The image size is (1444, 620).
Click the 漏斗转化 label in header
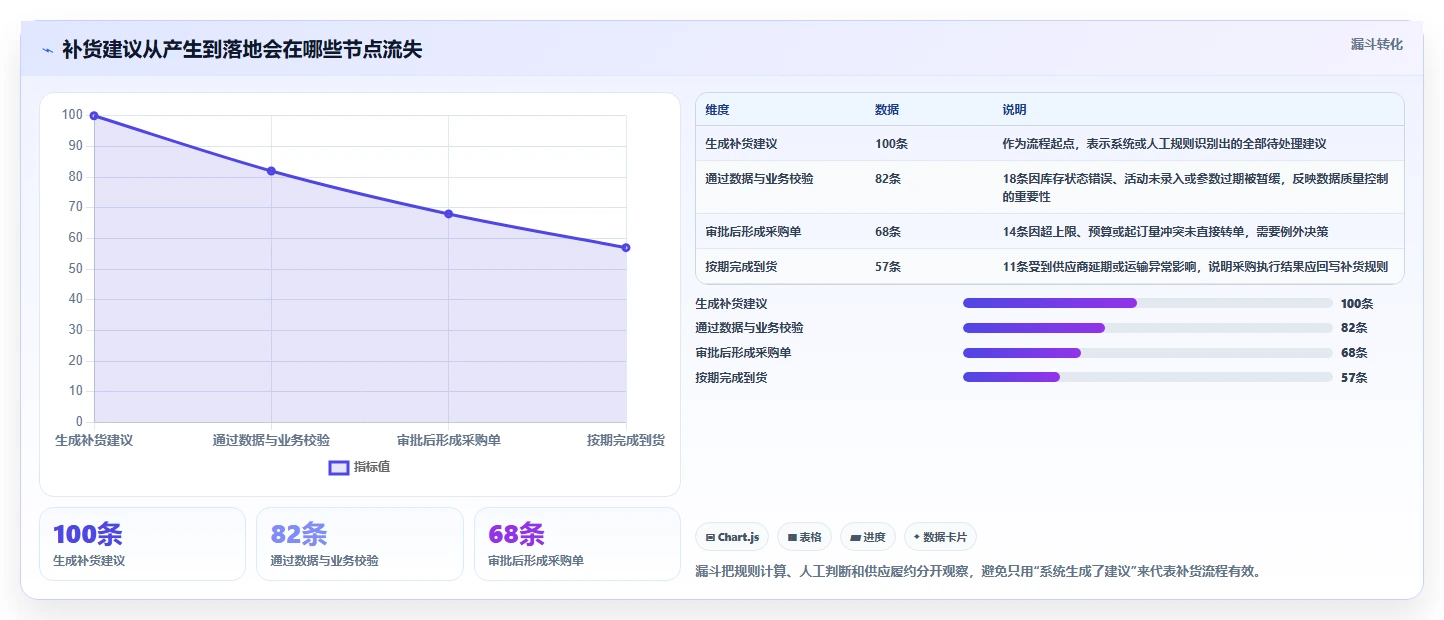(1376, 44)
